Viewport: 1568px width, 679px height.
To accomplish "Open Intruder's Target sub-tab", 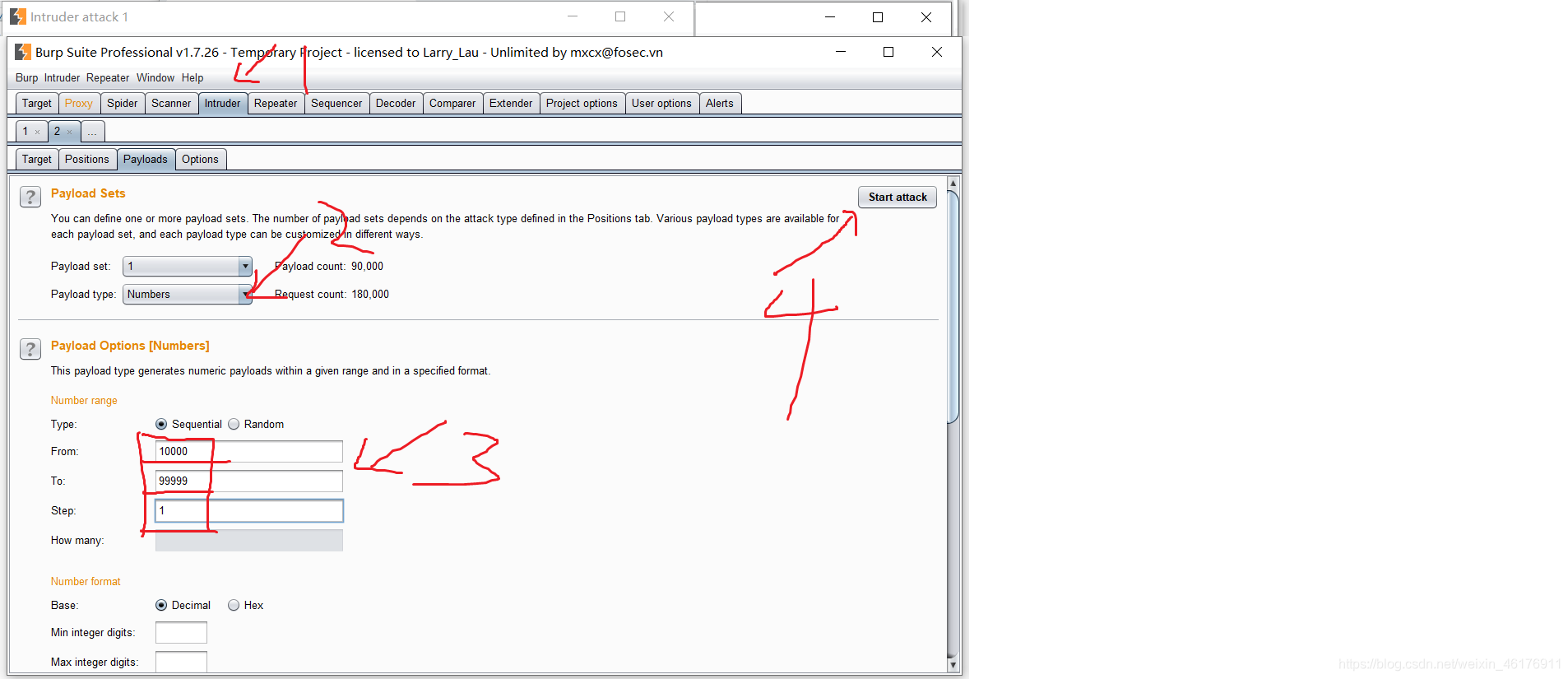I will tap(37, 159).
